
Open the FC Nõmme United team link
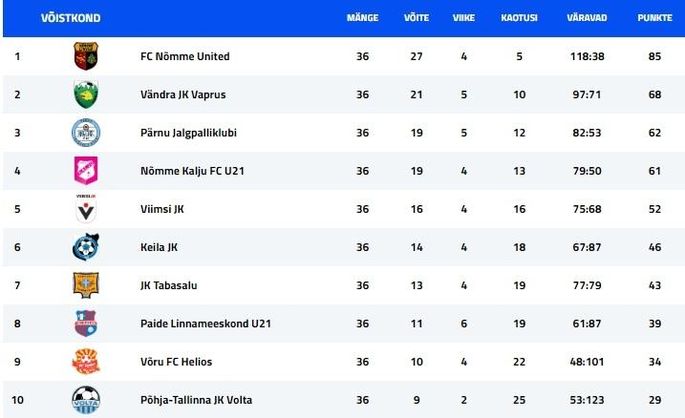185,56
